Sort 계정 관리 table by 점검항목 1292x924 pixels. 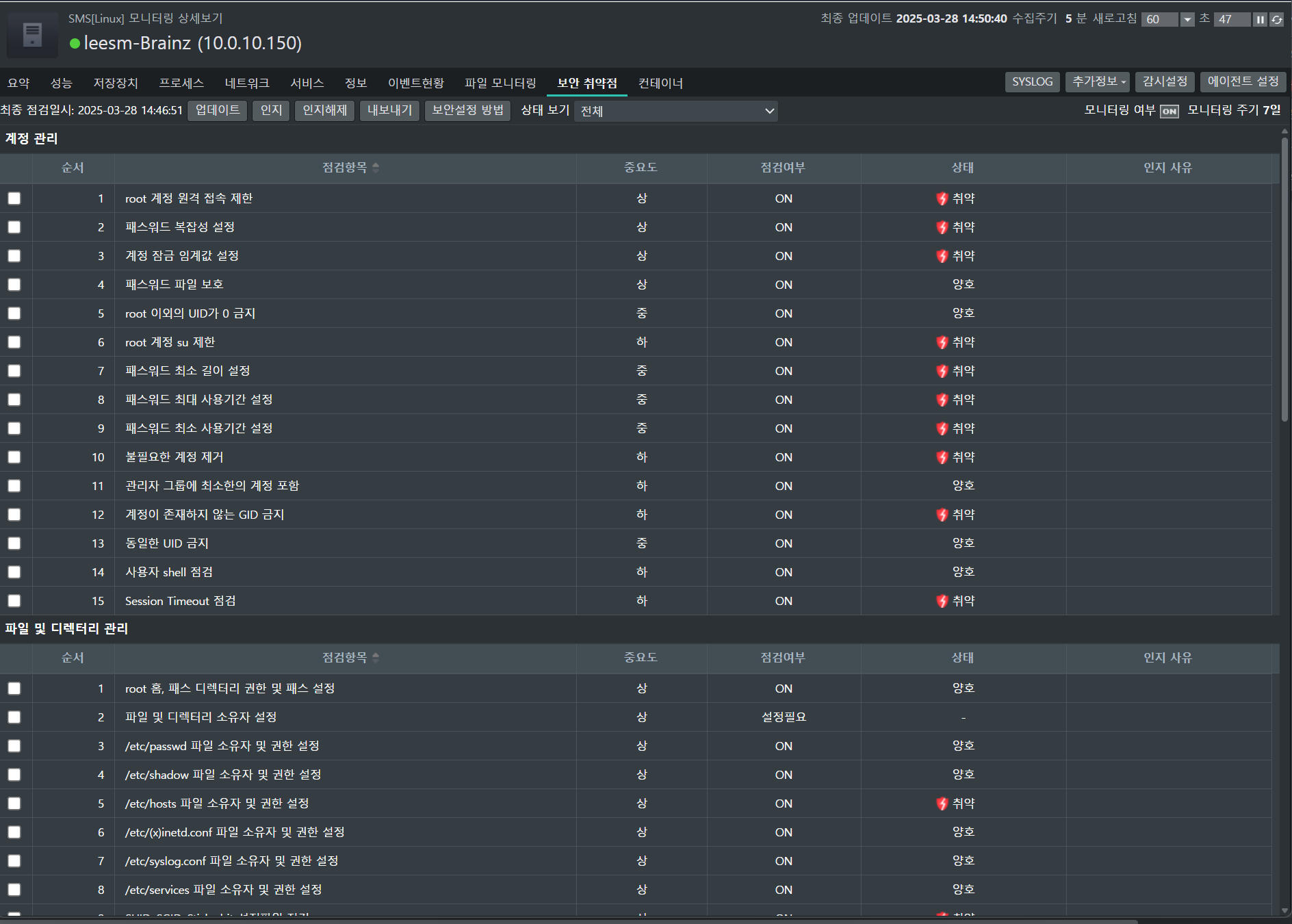tap(376, 168)
